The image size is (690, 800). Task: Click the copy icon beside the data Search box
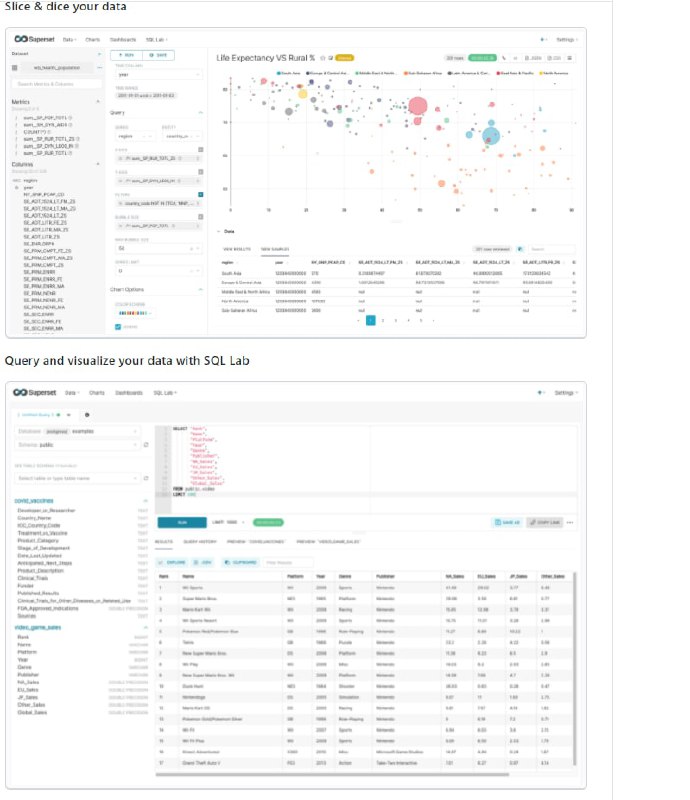(520, 249)
